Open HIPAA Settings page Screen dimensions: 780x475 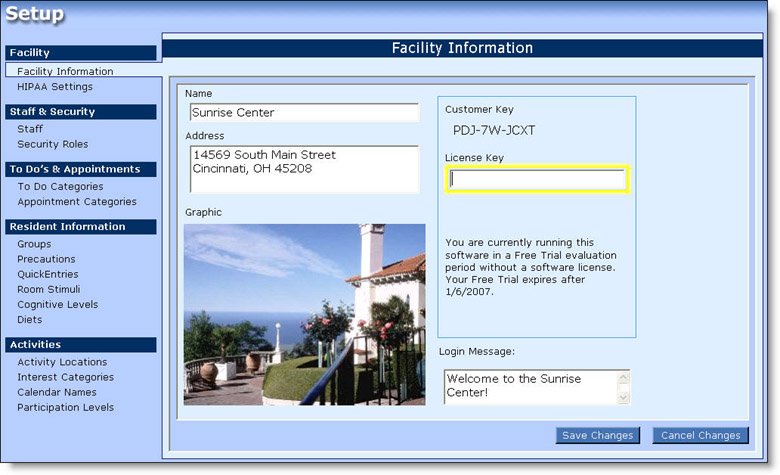55,87
